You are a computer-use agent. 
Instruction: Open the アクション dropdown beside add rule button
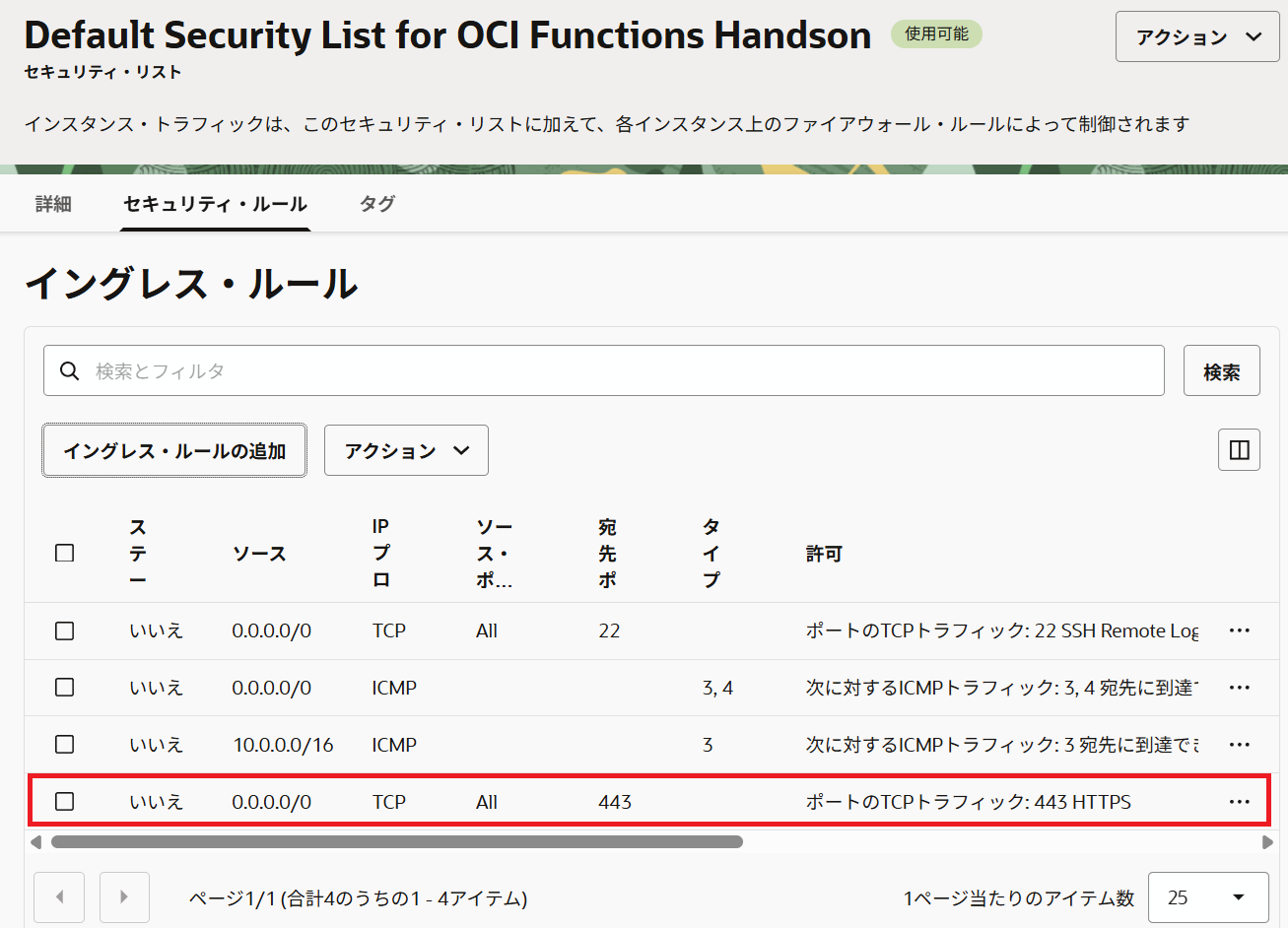coord(406,451)
